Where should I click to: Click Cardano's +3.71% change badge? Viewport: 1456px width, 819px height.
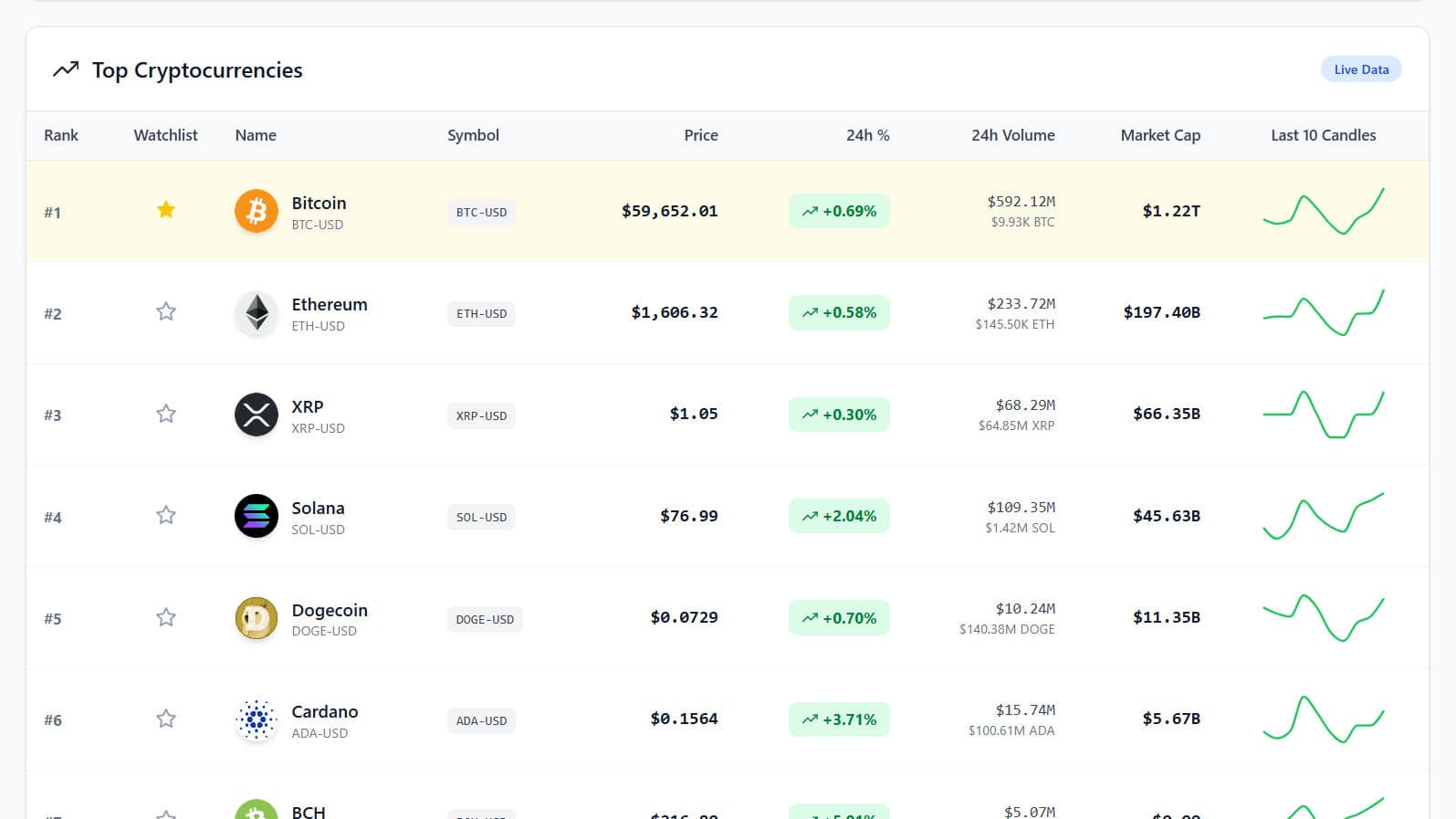839,719
